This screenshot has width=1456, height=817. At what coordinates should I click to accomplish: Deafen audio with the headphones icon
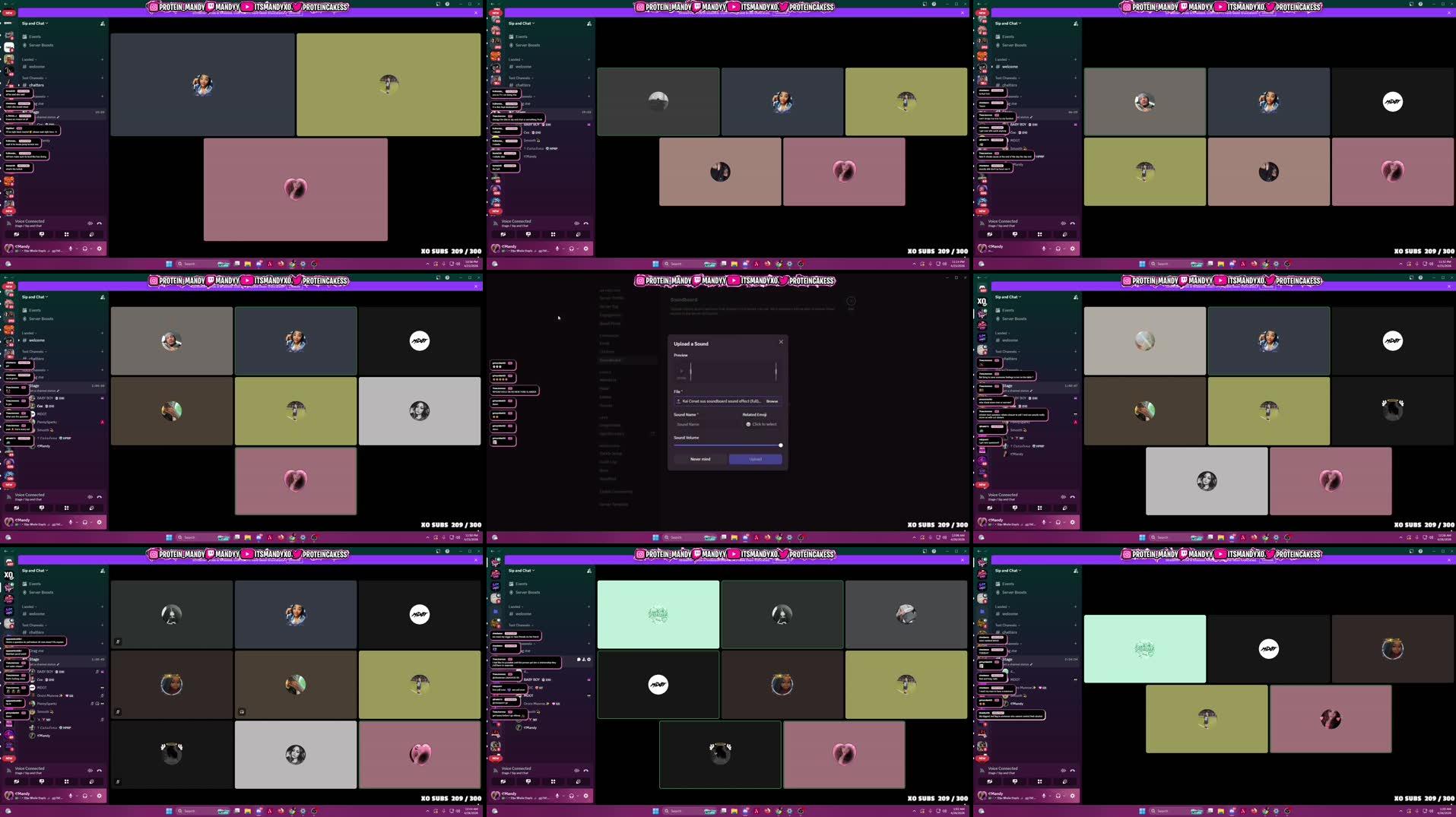tap(85, 249)
